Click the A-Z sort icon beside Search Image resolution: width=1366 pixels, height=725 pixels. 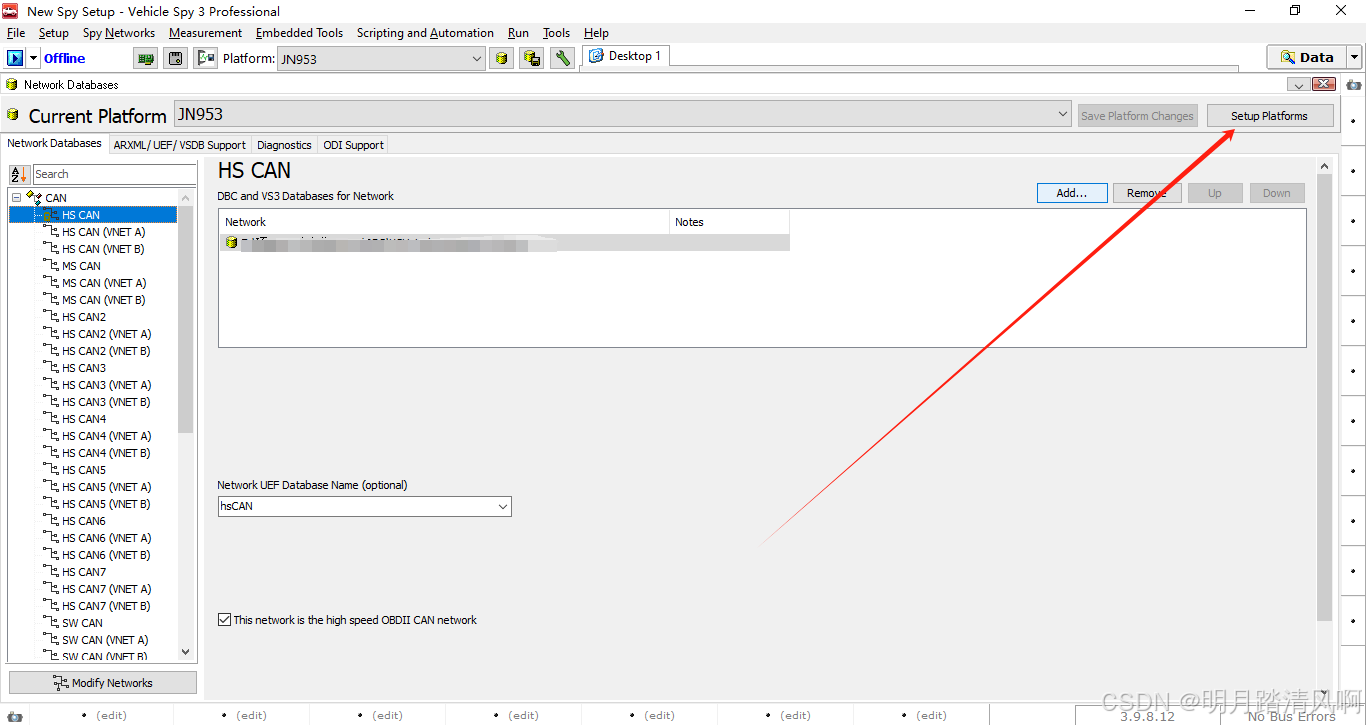(19, 174)
